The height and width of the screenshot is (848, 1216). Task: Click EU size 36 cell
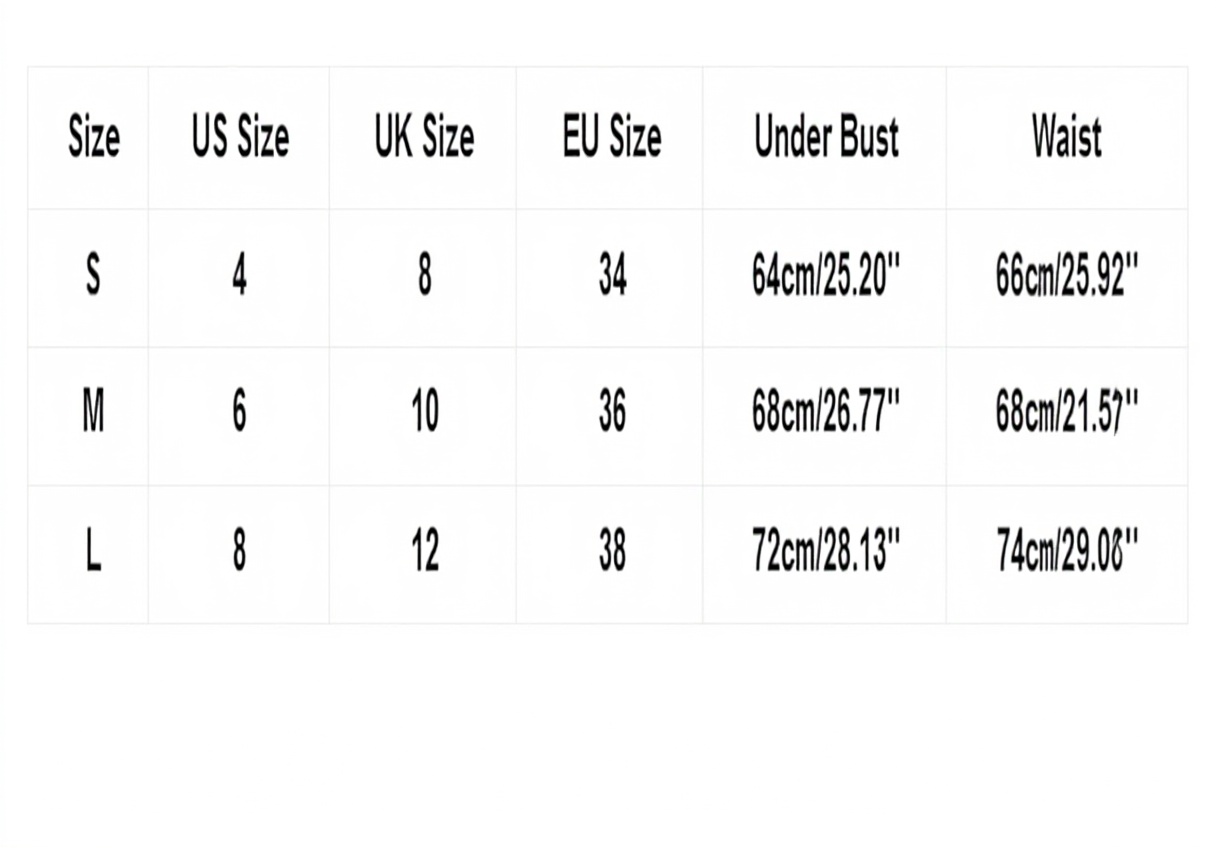pyautogui.click(x=612, y=412)
